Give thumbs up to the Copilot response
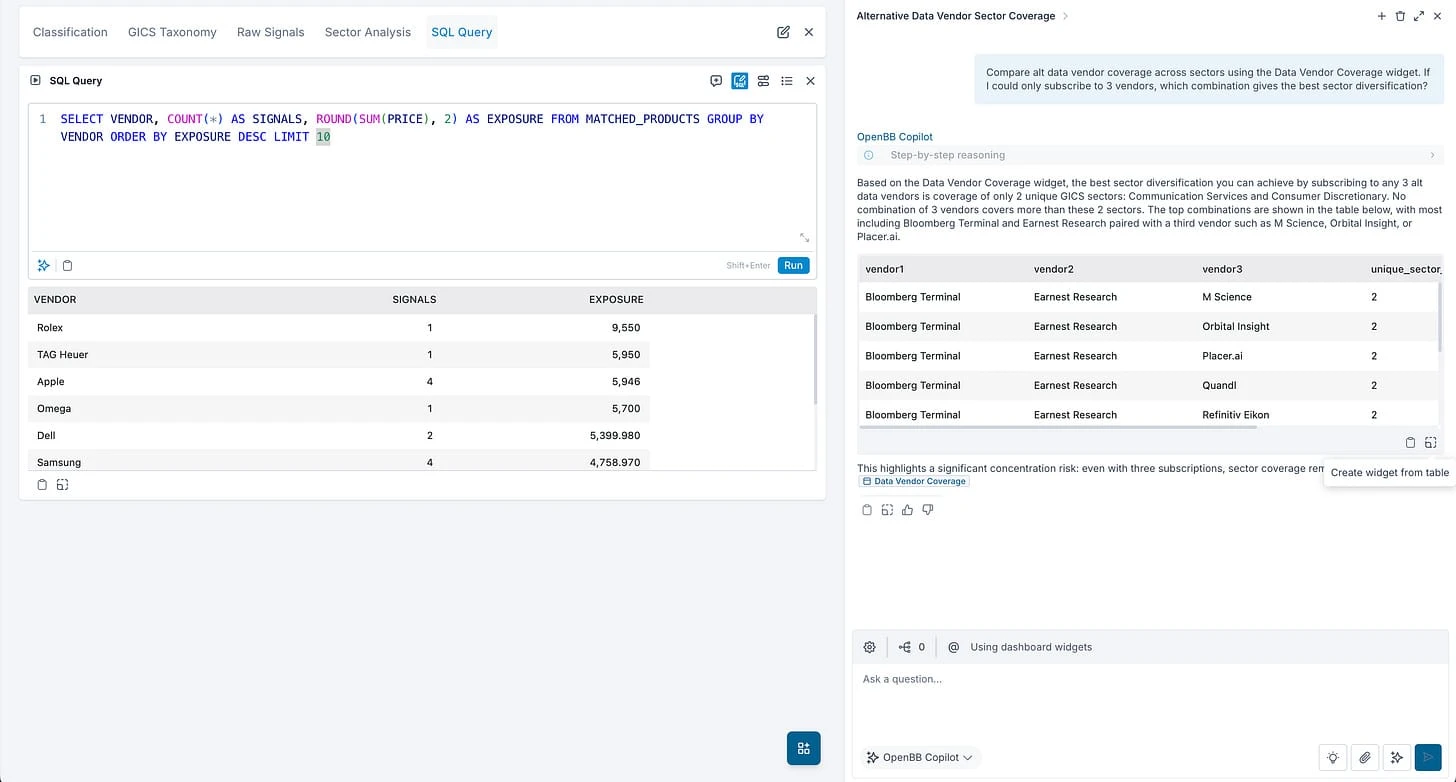The height and width of the screenshot is (782, 1456). coord(907,510)
